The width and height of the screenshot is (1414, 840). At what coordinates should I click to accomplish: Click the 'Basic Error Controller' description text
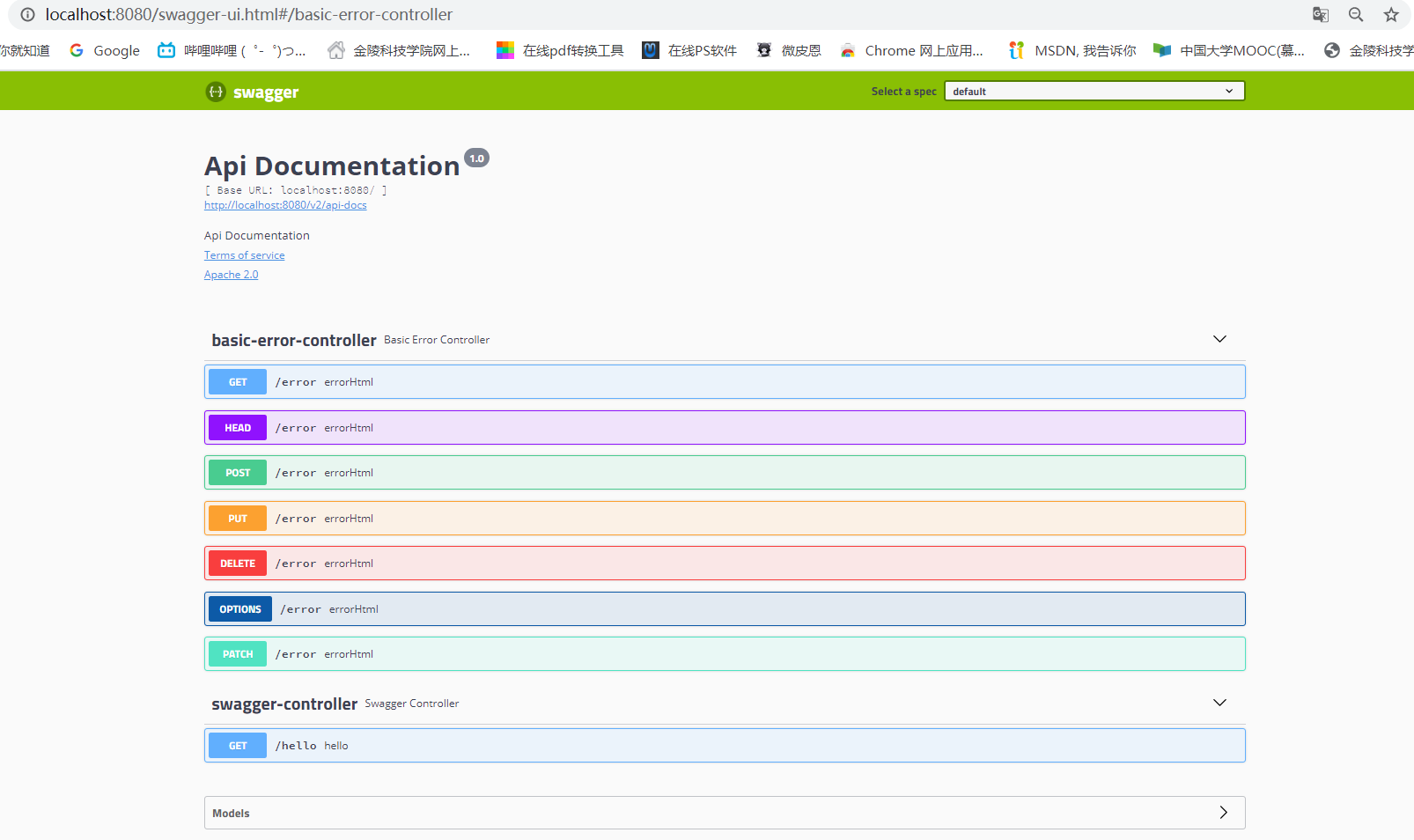click(437, 340)
